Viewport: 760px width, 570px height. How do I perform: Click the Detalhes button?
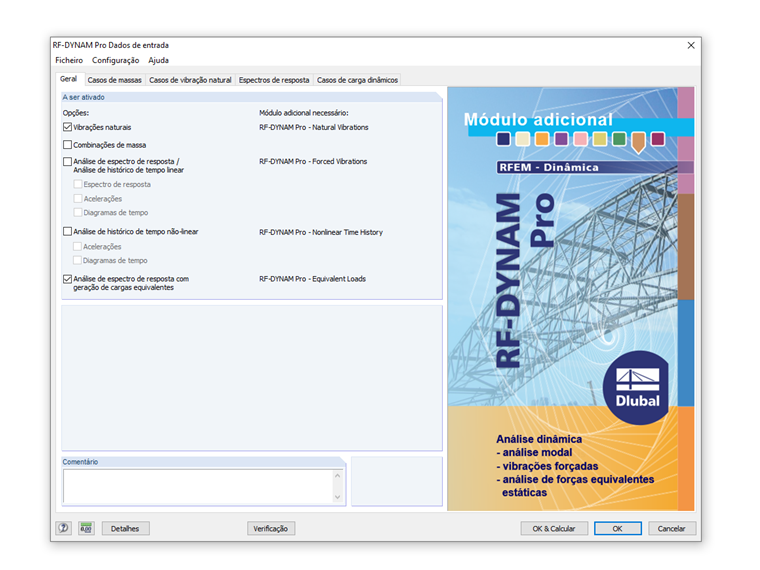coord(125,528)
